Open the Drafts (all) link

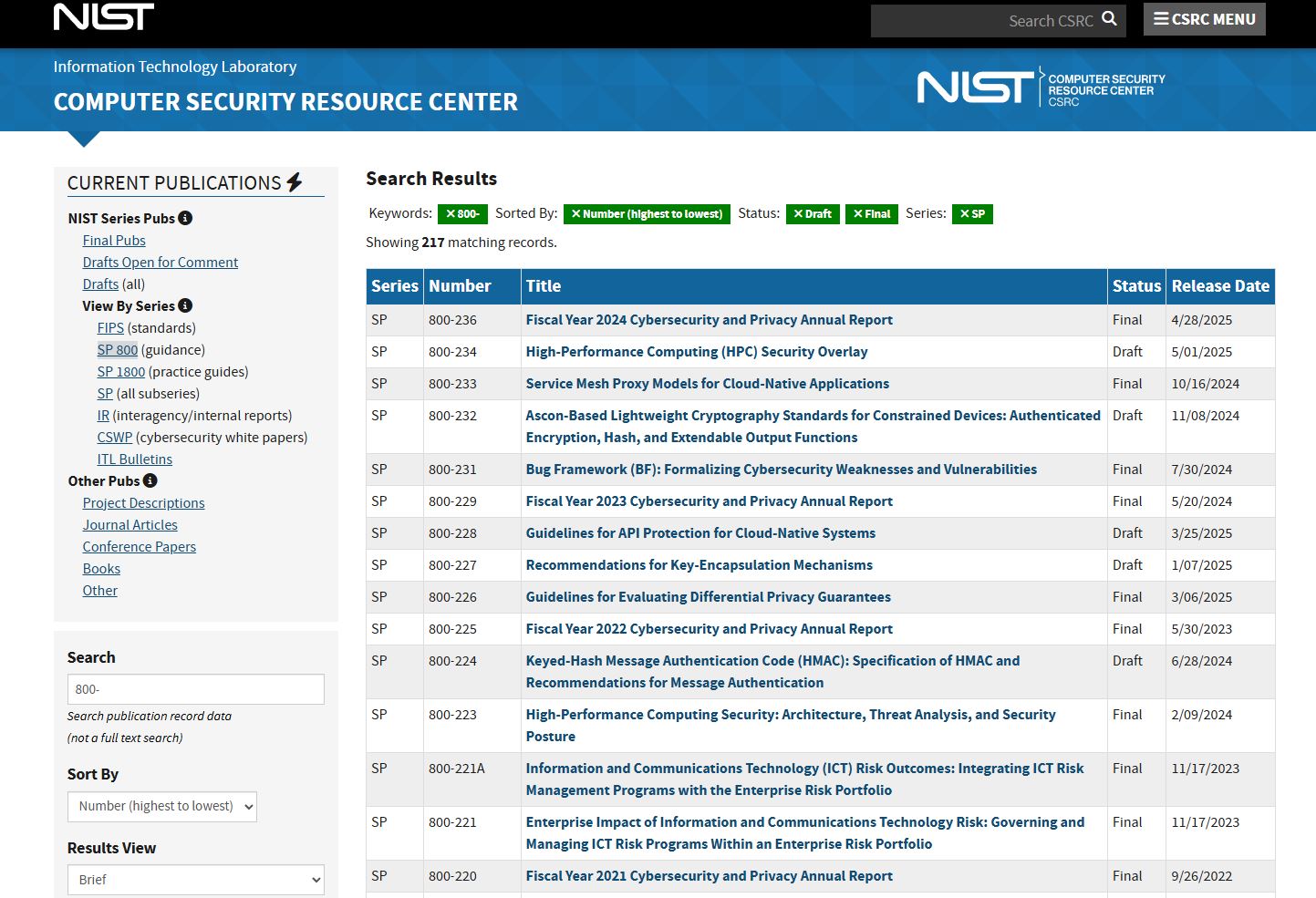tap(100, 284)
